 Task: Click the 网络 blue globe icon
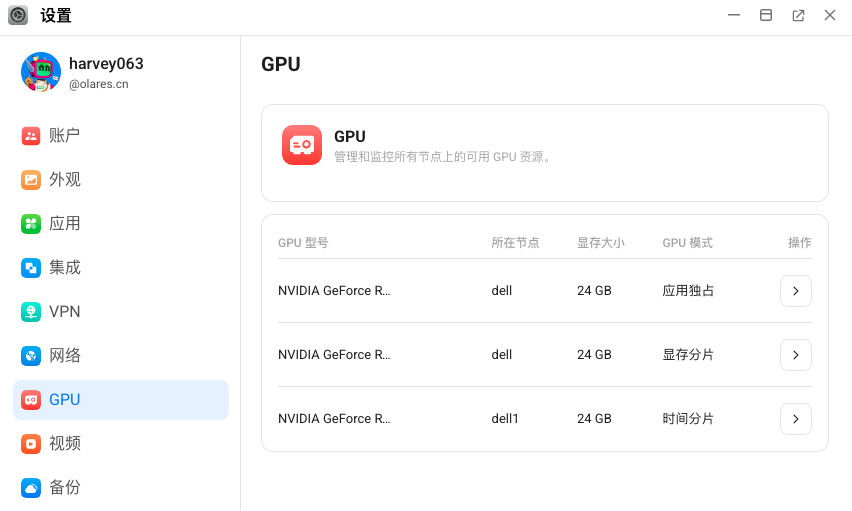[31, 356]
